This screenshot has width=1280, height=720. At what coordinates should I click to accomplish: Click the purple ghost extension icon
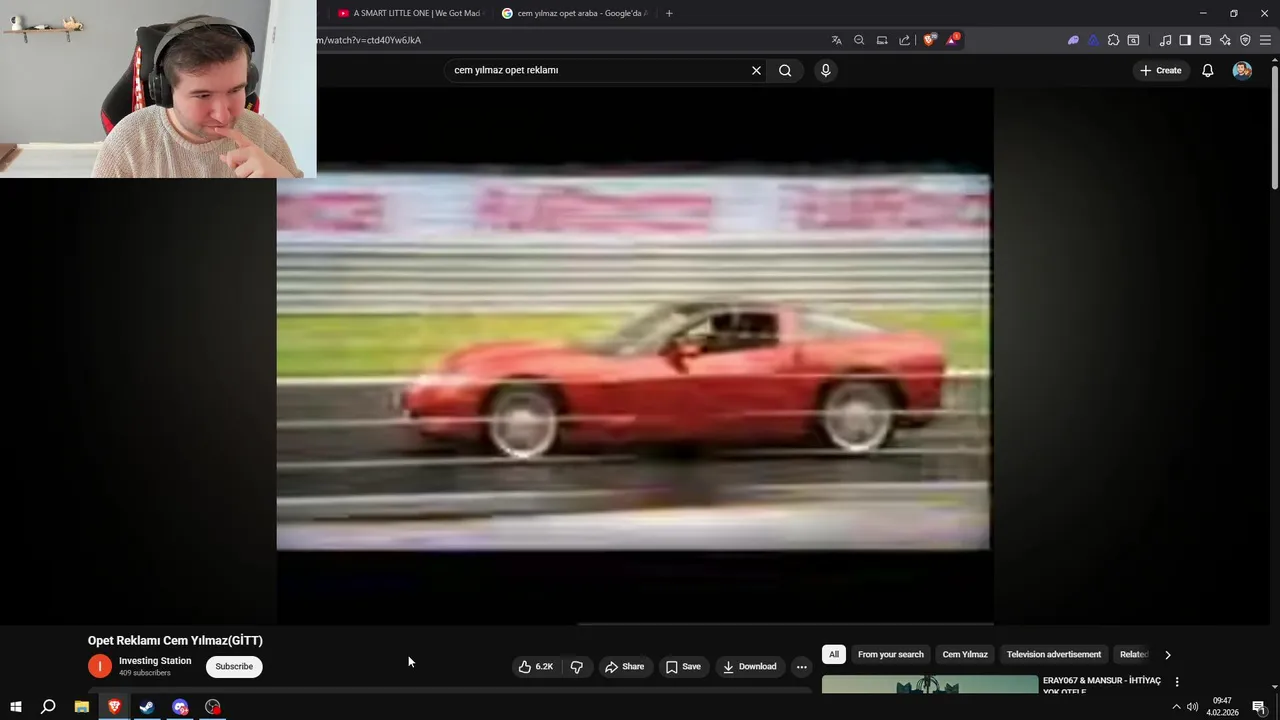[x=1073, y=40]
